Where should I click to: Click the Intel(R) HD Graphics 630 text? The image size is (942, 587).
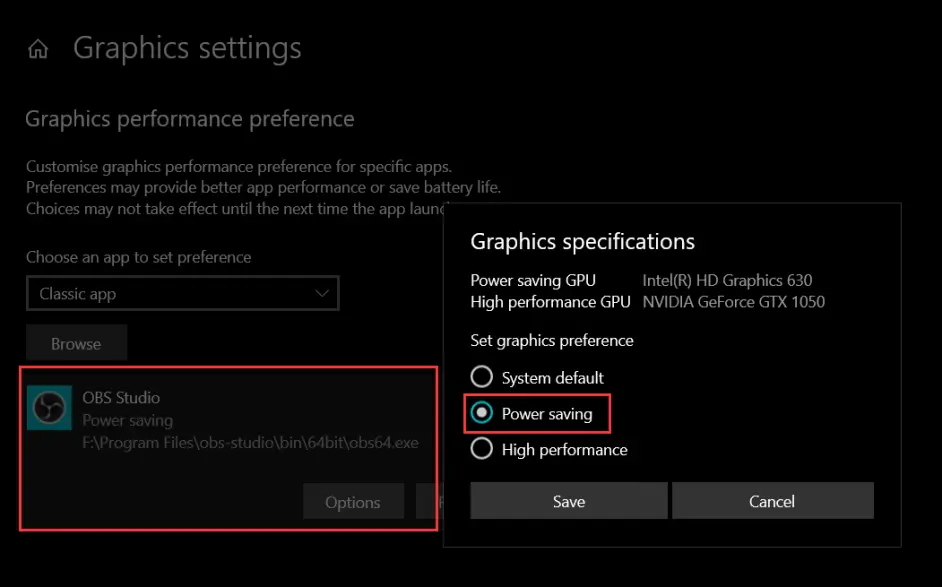(727, 280)
